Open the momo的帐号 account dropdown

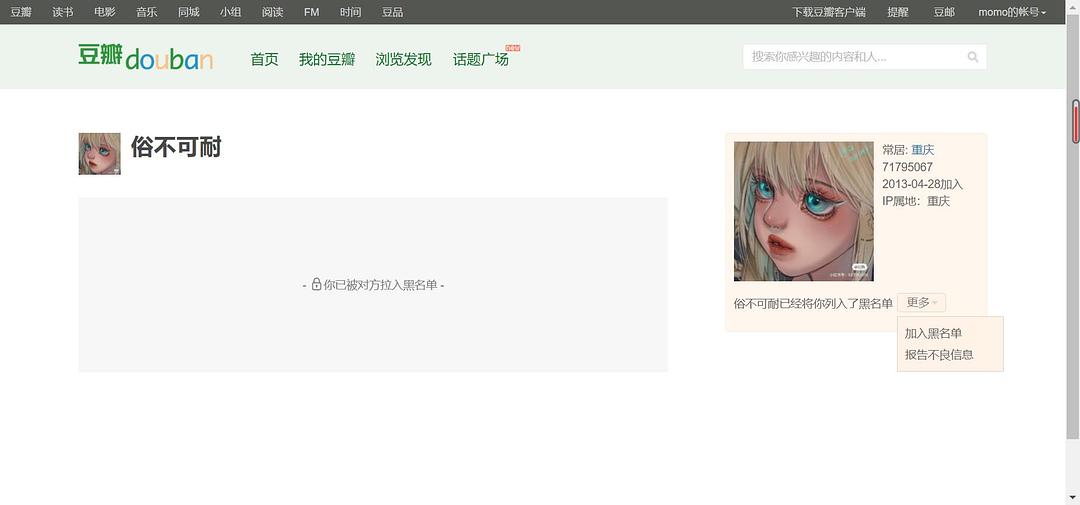(1012, 12)
